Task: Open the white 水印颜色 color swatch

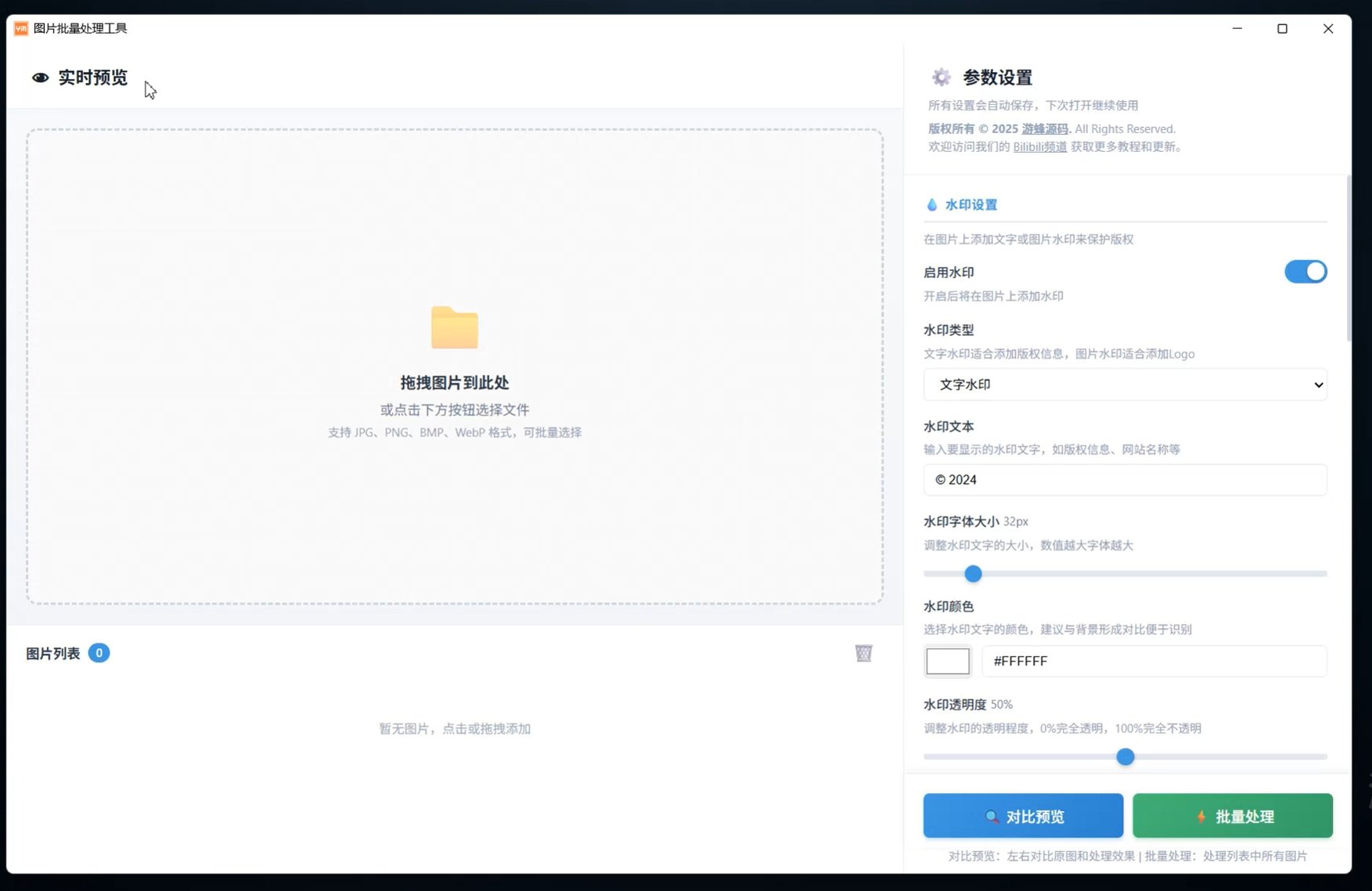Action: pos(948,661)
